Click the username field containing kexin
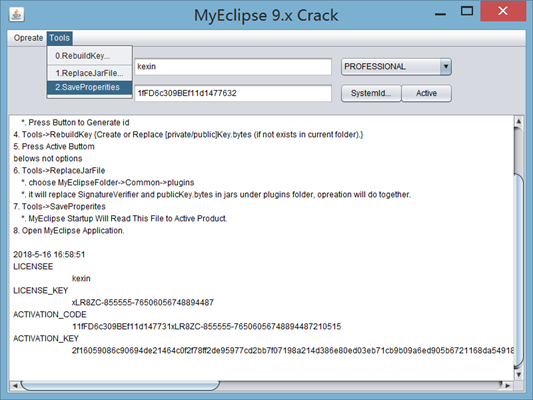This screenshot has height=400, width=533. 233,67
